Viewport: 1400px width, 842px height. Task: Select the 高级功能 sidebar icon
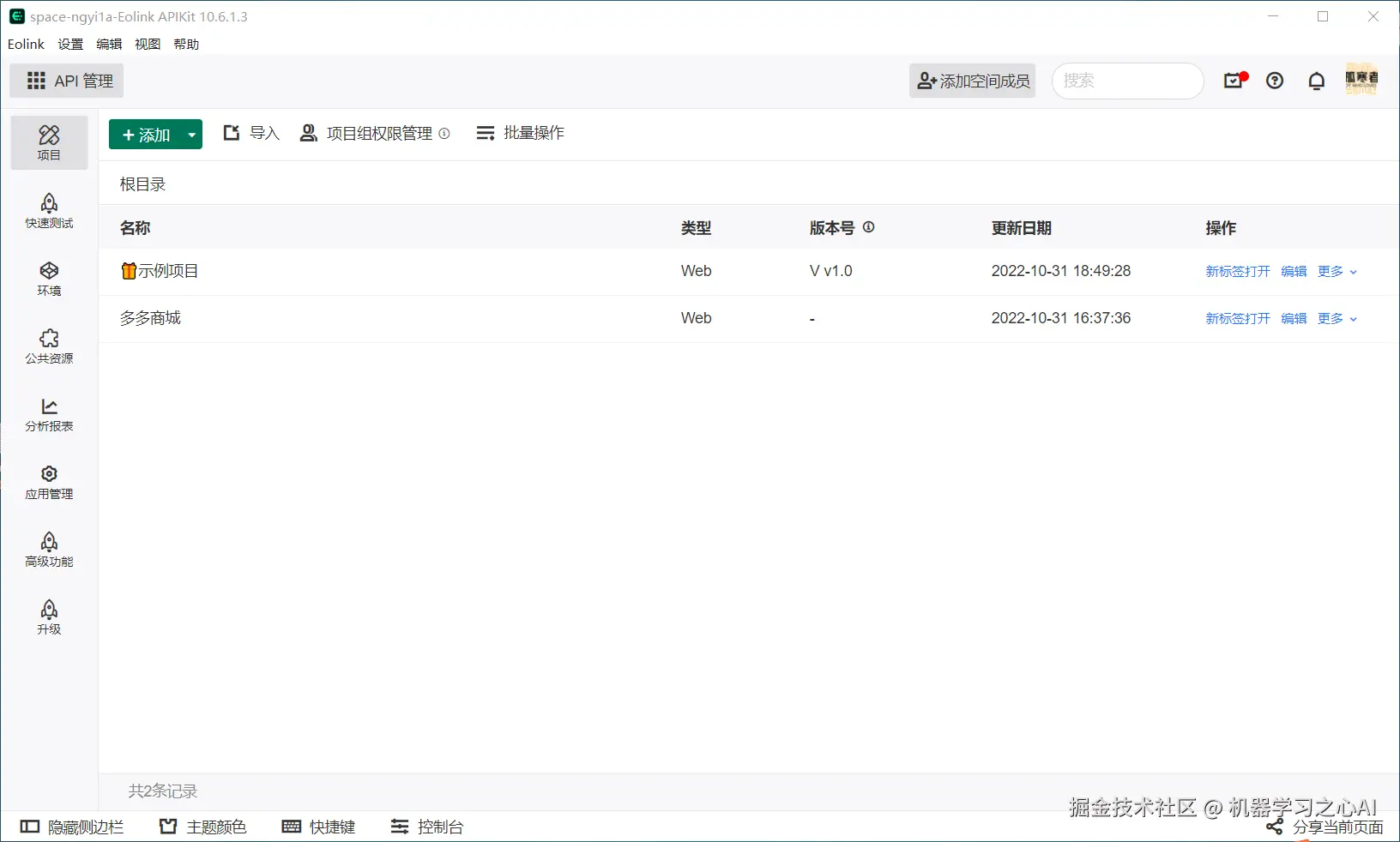(x=49, y=550)
